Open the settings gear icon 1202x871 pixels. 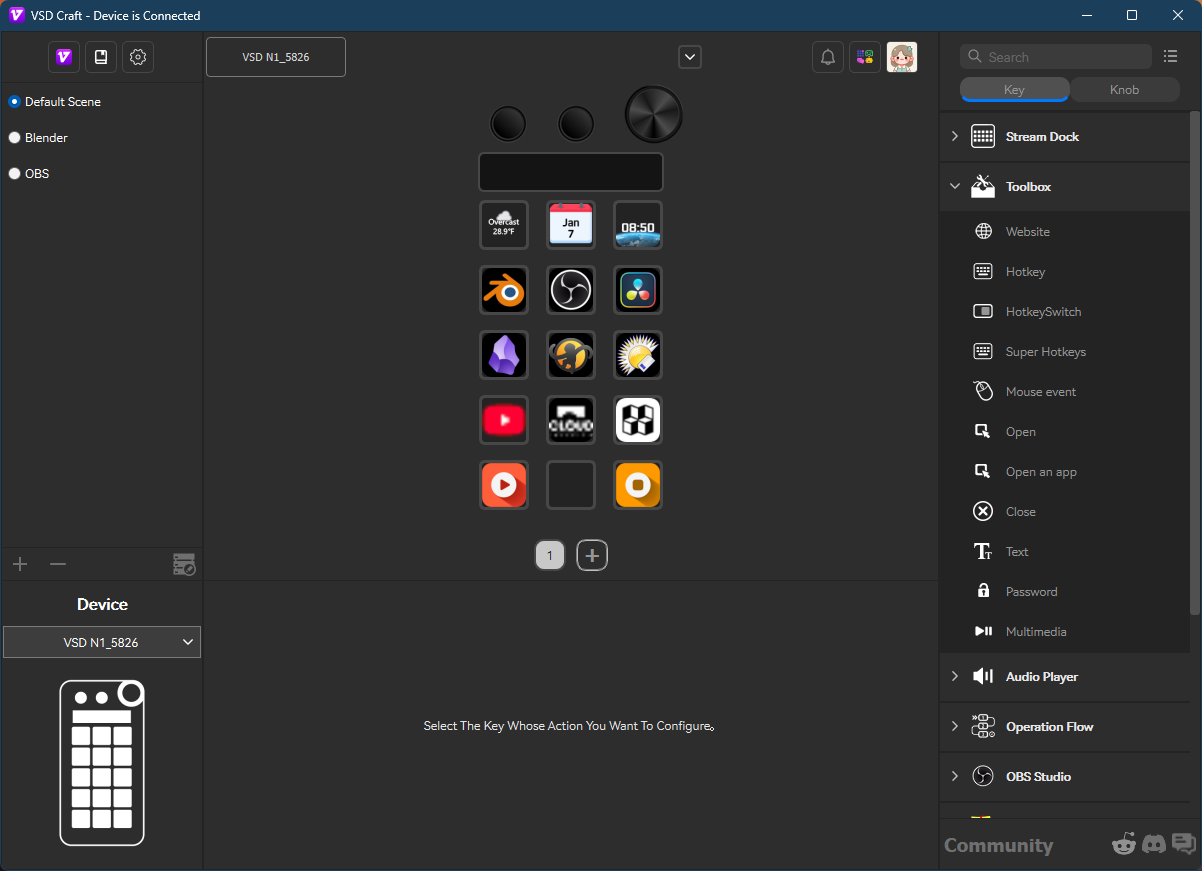(138, 57)
